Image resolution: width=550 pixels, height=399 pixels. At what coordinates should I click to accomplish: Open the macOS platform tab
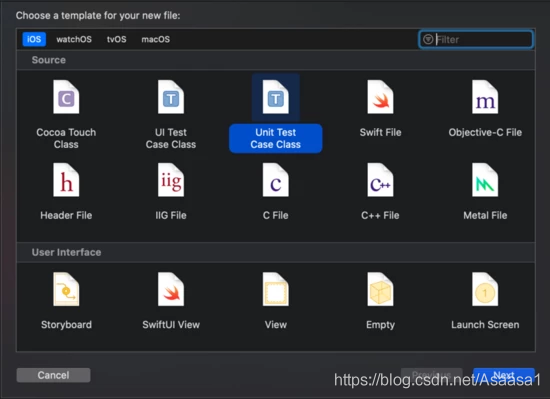click(x=156, y=39)
